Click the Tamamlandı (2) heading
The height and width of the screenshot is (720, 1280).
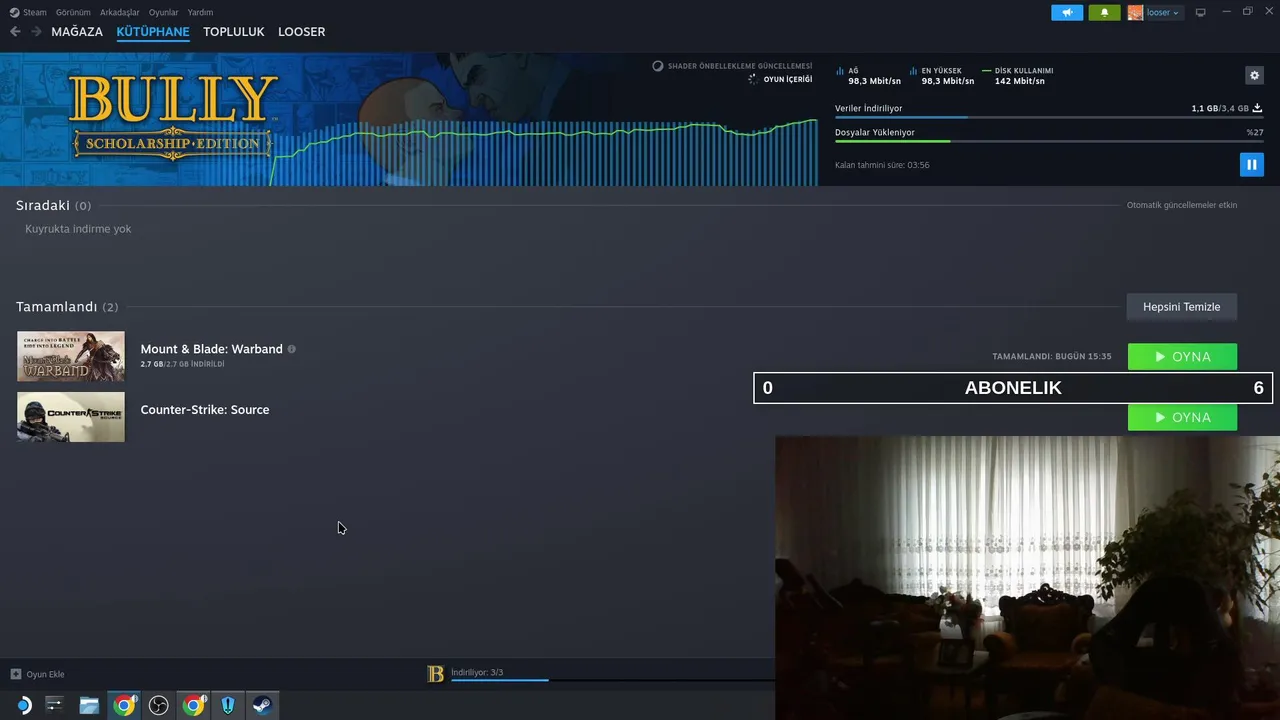[67, 307]
